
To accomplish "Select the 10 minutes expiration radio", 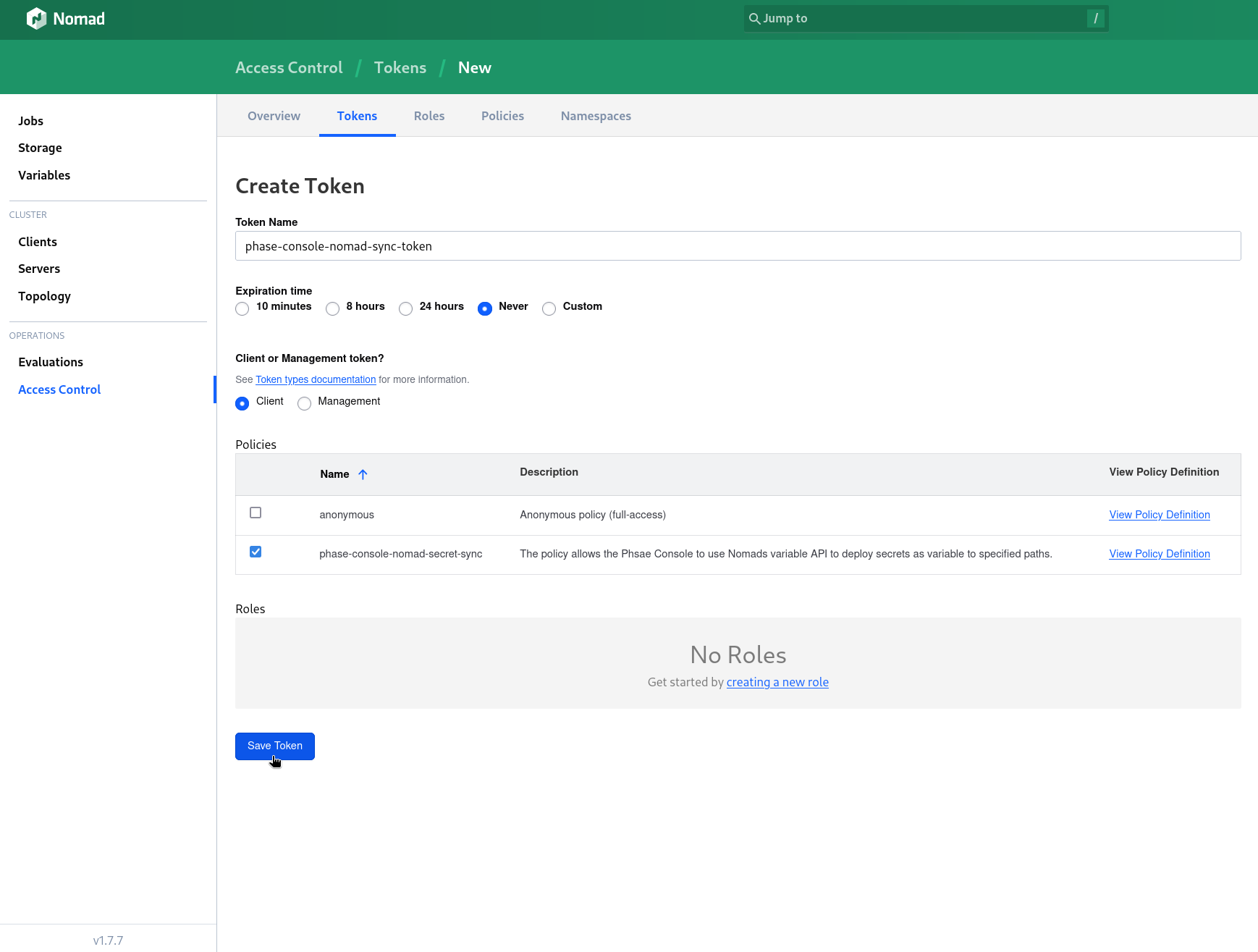I will [242, 308].
